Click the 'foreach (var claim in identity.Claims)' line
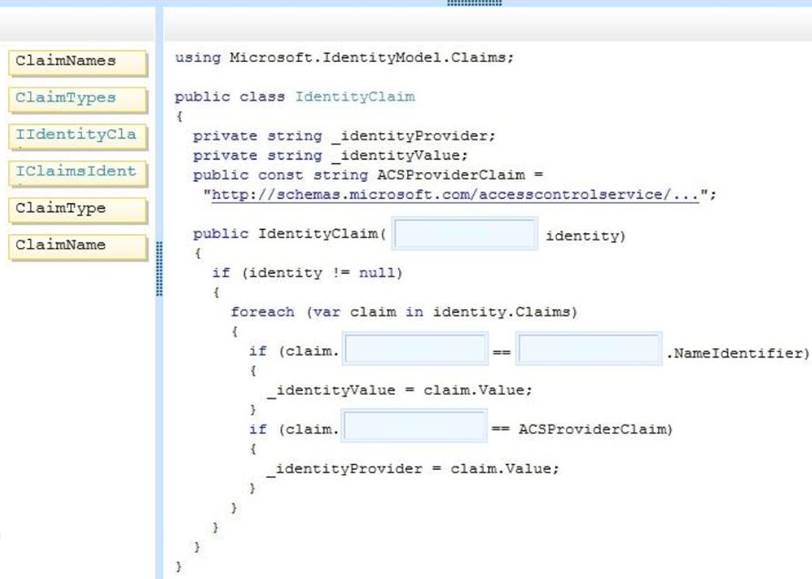Viewport: 812px width, 579px height. [x=404, y=312]
